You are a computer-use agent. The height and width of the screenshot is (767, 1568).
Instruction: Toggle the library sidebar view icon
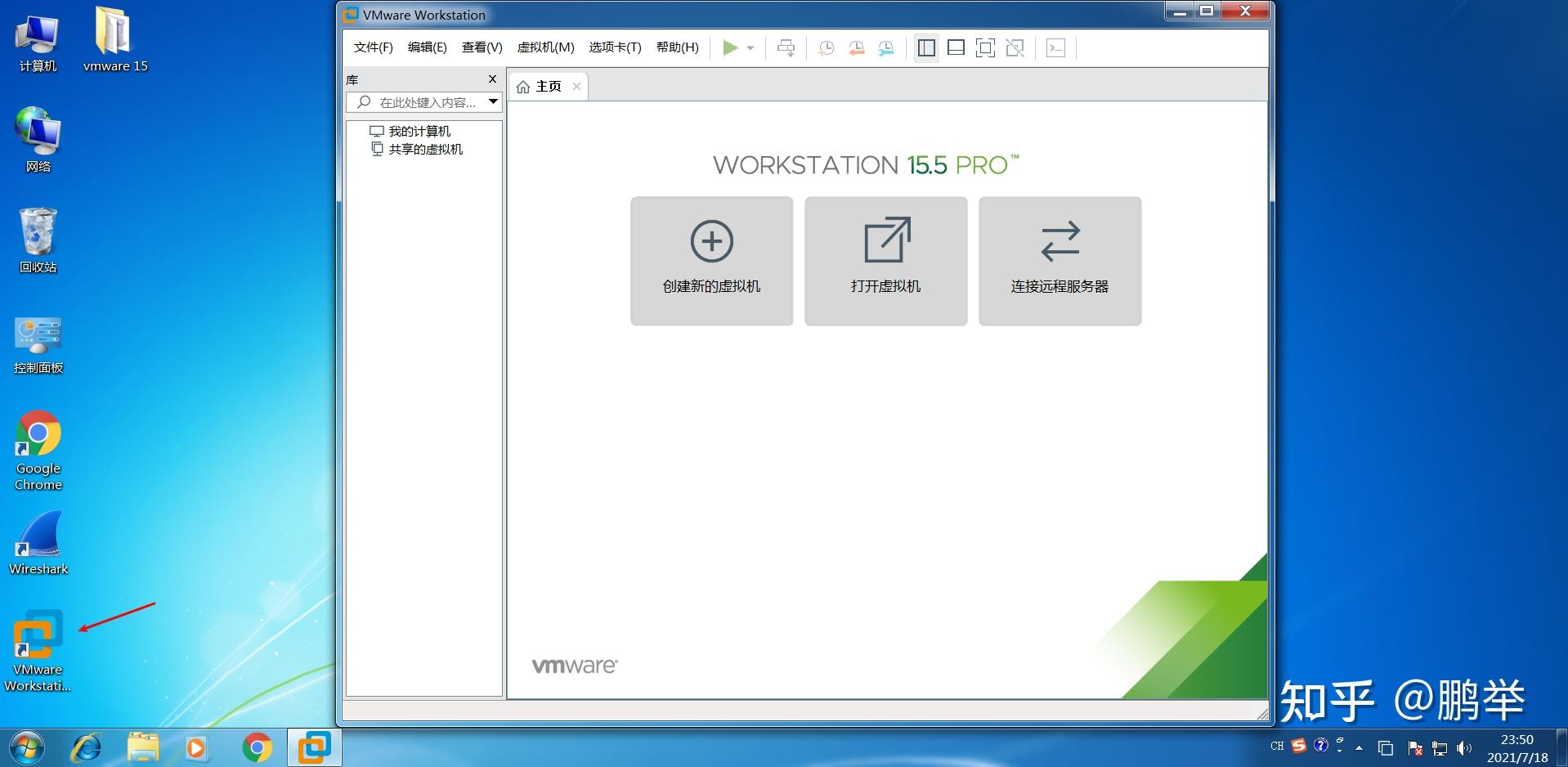[x=926, y=48]
